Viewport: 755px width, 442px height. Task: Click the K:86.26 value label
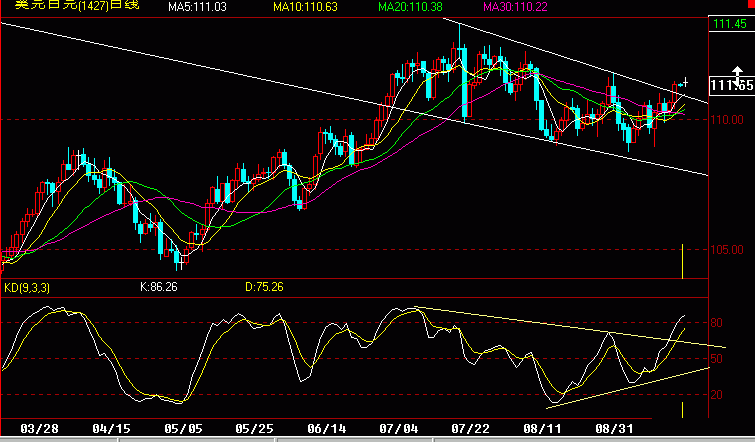[x=159, y=287]
